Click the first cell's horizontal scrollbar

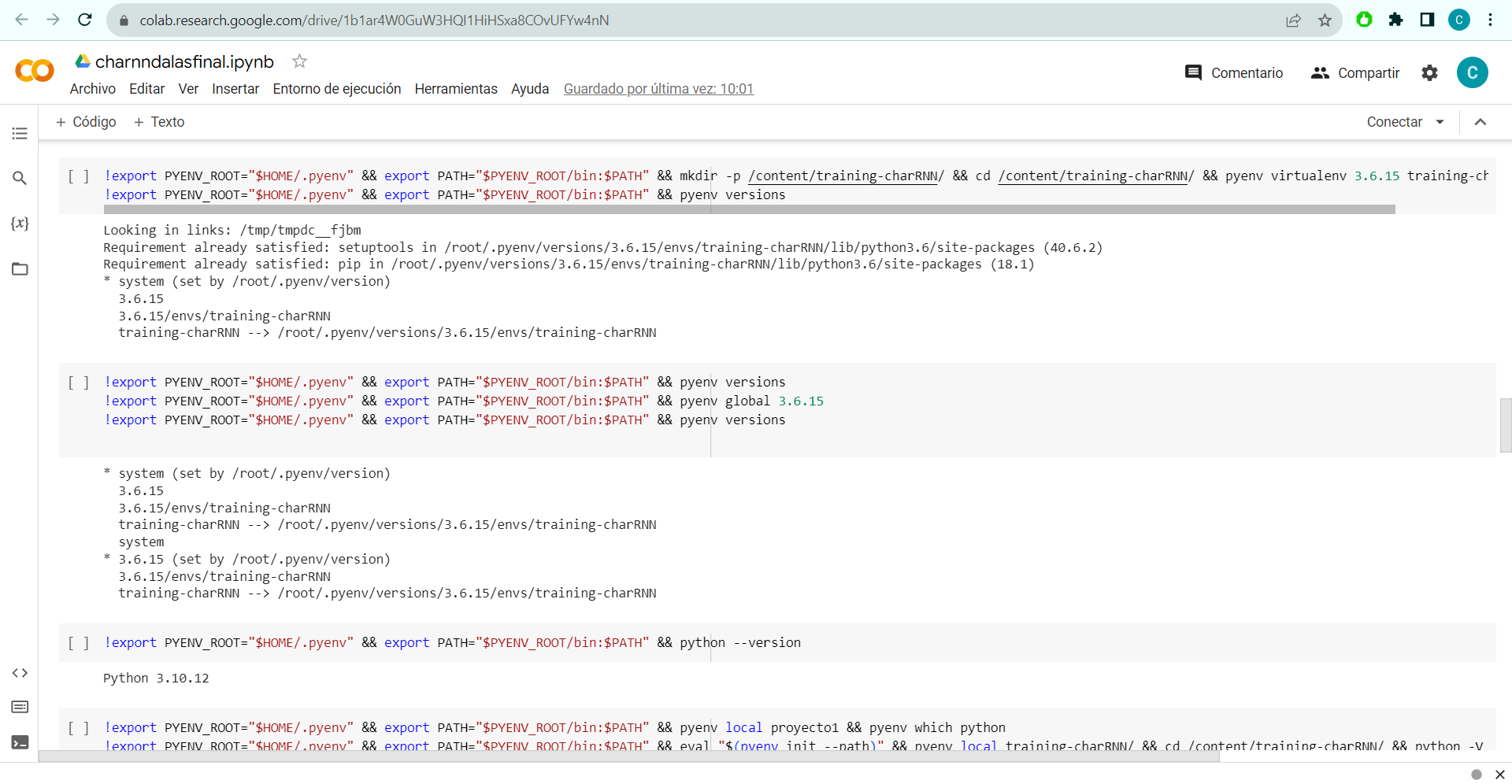click(x=749, y=209)
